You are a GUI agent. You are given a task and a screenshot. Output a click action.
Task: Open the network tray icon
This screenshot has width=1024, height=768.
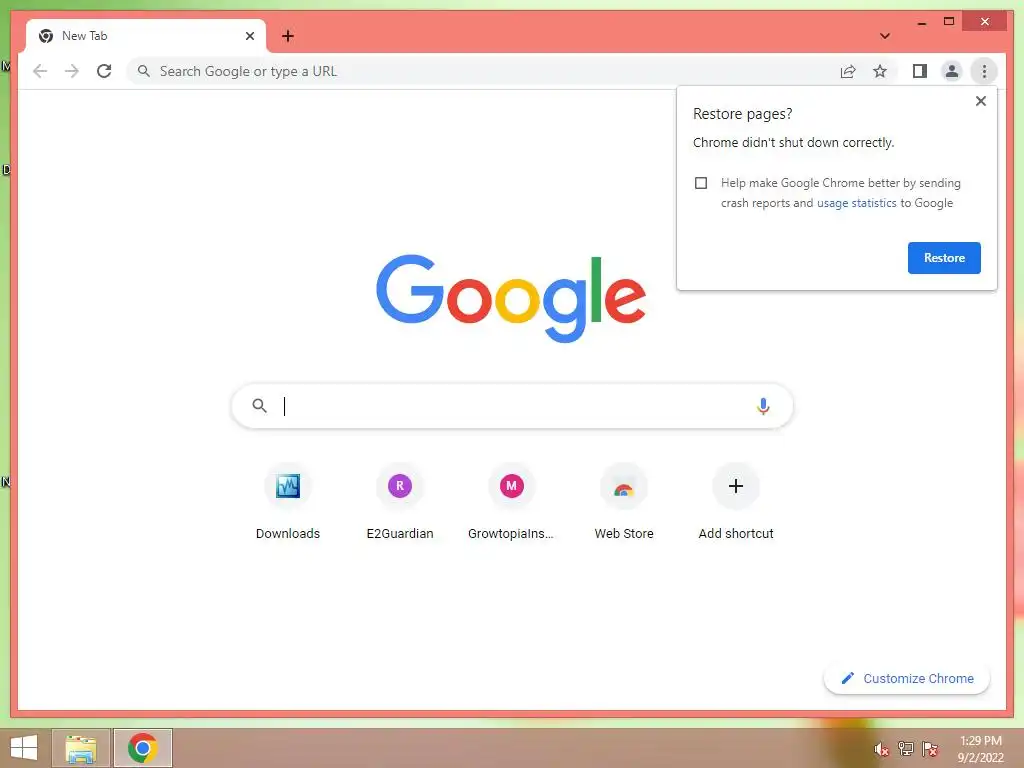(906, 749)
